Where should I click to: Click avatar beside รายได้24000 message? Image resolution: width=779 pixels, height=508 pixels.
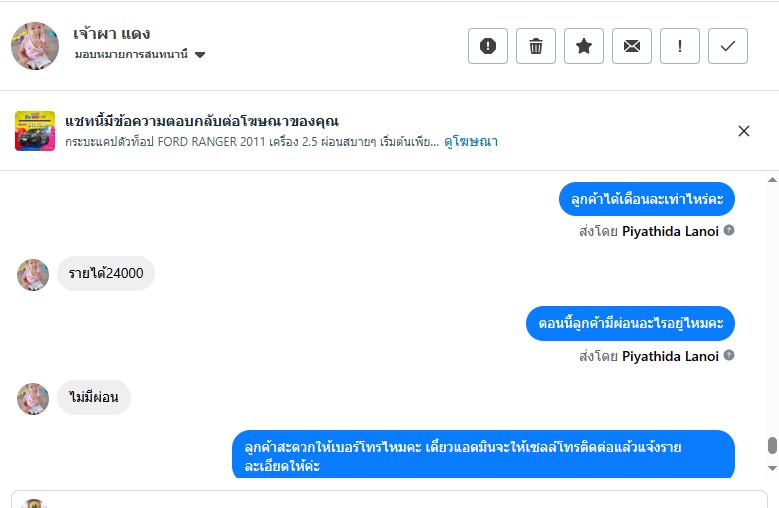(x=33, y=274)
